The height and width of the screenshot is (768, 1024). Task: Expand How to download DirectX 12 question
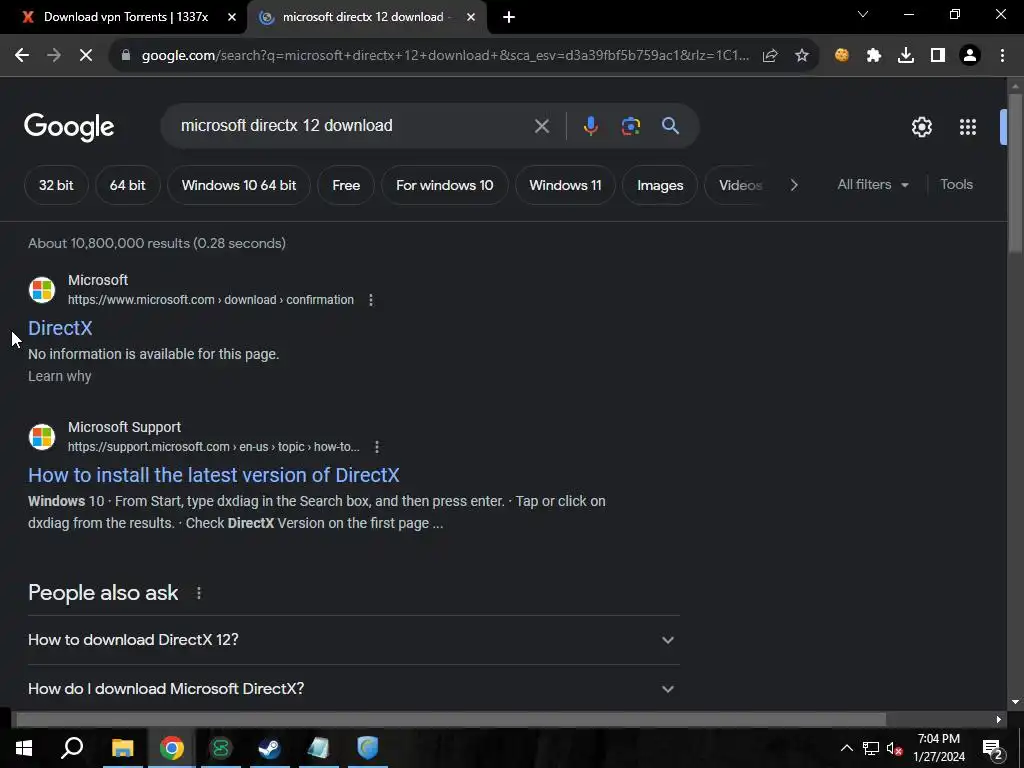(354, 640)
